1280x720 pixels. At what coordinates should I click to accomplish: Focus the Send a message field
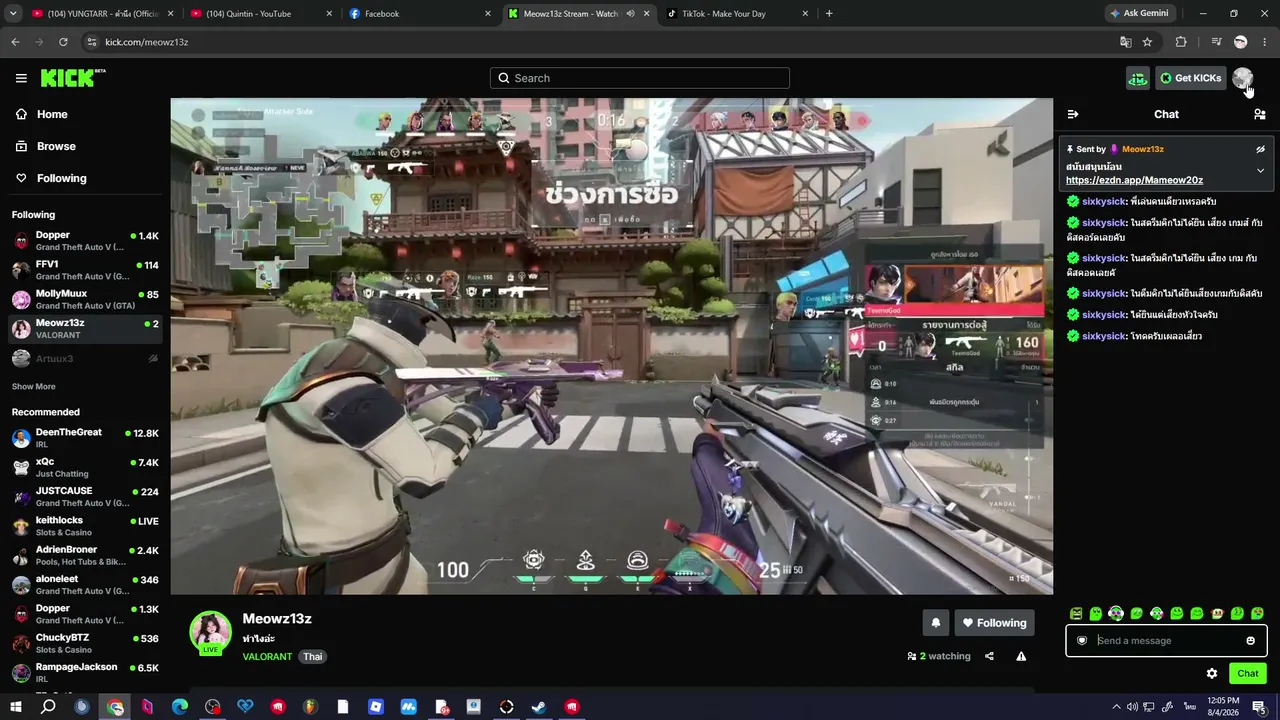tap(1166, 641)
